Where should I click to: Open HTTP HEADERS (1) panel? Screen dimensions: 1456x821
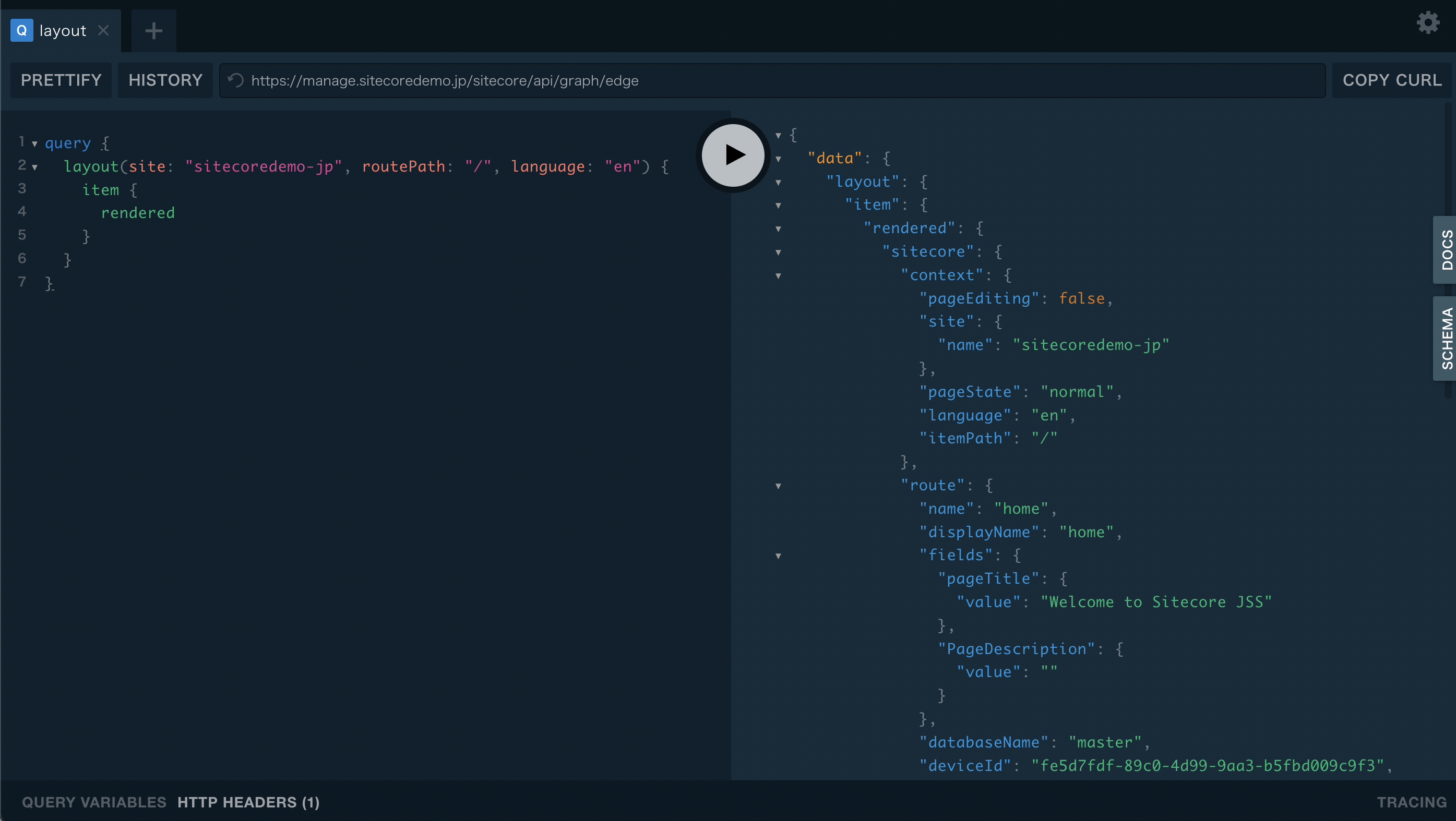point(248,802)
